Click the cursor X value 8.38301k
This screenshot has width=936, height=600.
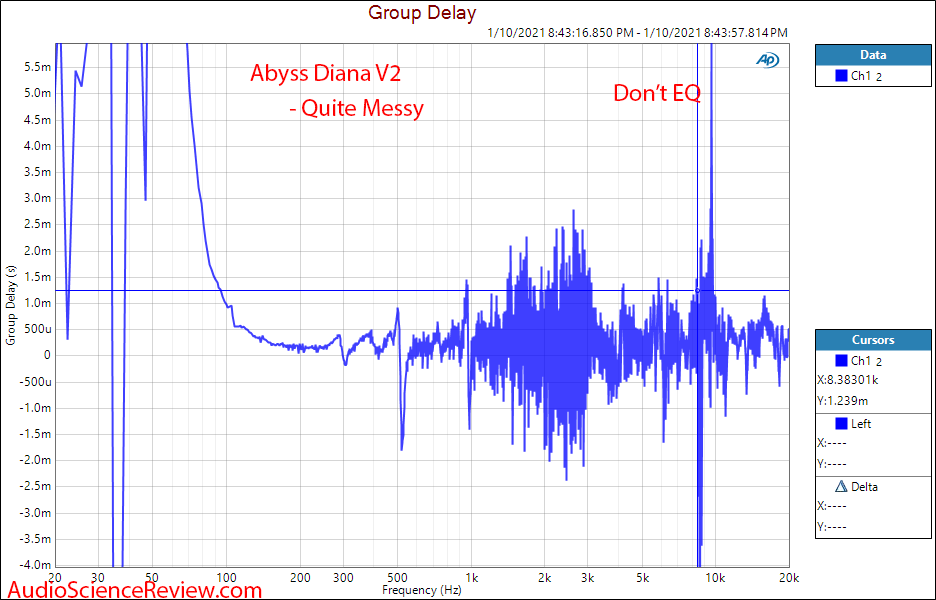point(847,380)
